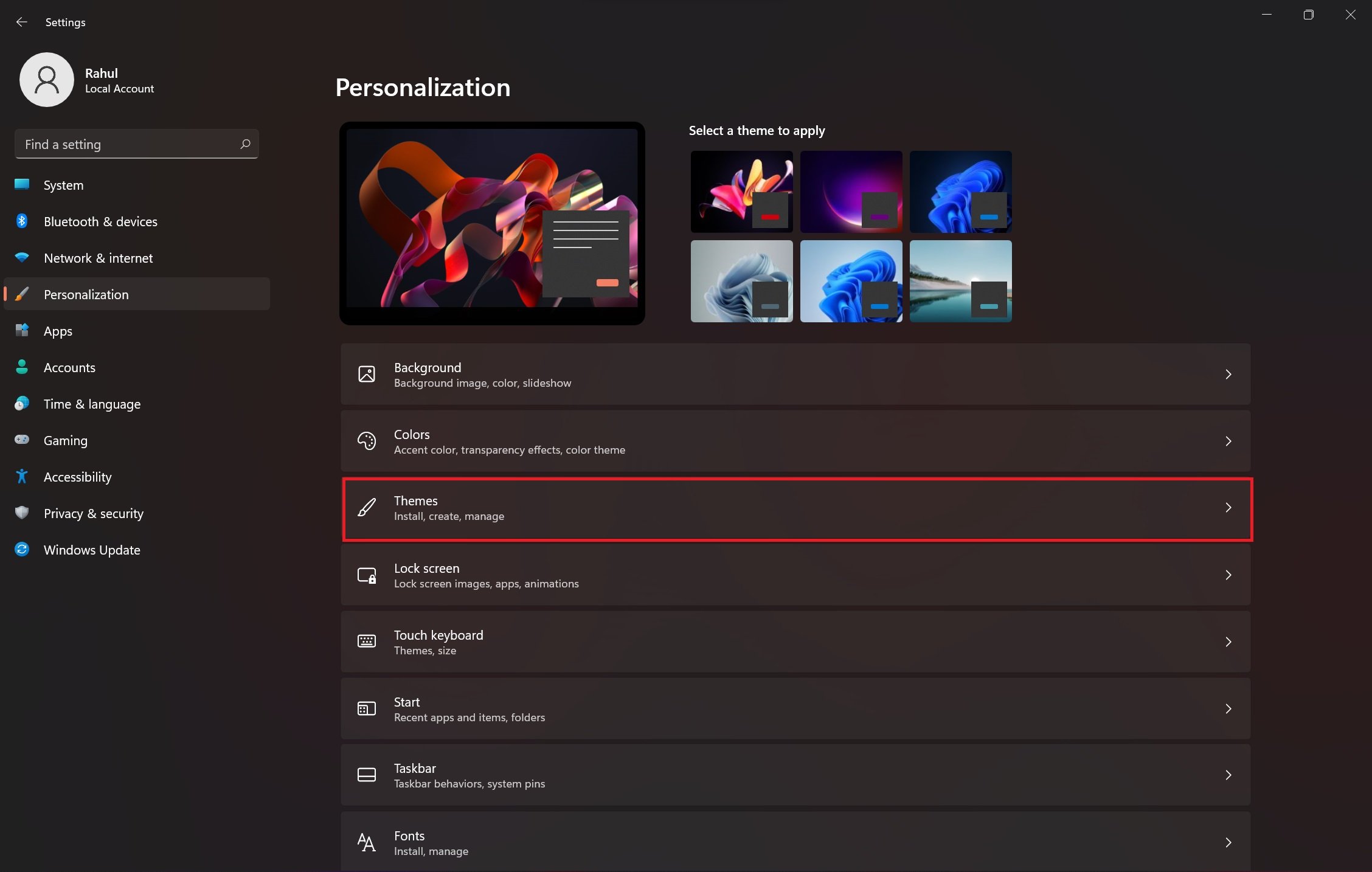
Task: Click the Bluetooth & devices icon
Action: [21, 221]
